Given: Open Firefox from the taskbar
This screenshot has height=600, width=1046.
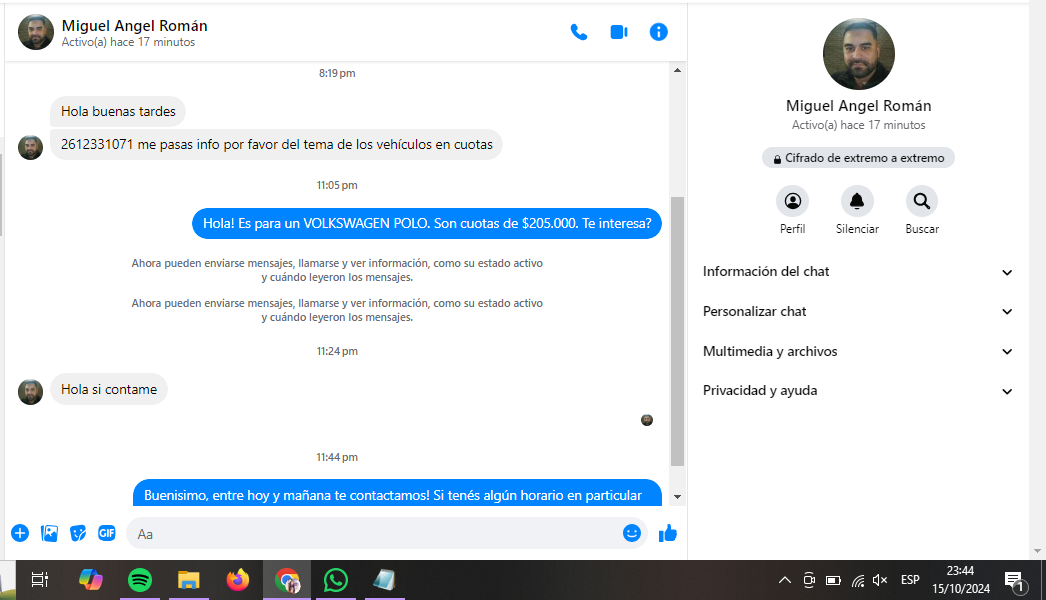Looking at the screenshot, I should pos(237,580).
